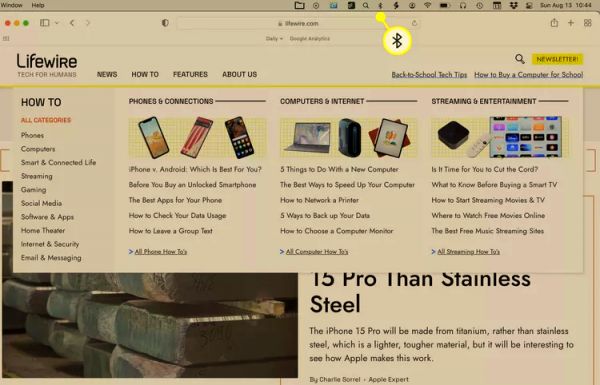This screenshot has height=385, width=600.
Task: Click the Bluetooth icon in the menu bar
Action: [x=380, y=5]
